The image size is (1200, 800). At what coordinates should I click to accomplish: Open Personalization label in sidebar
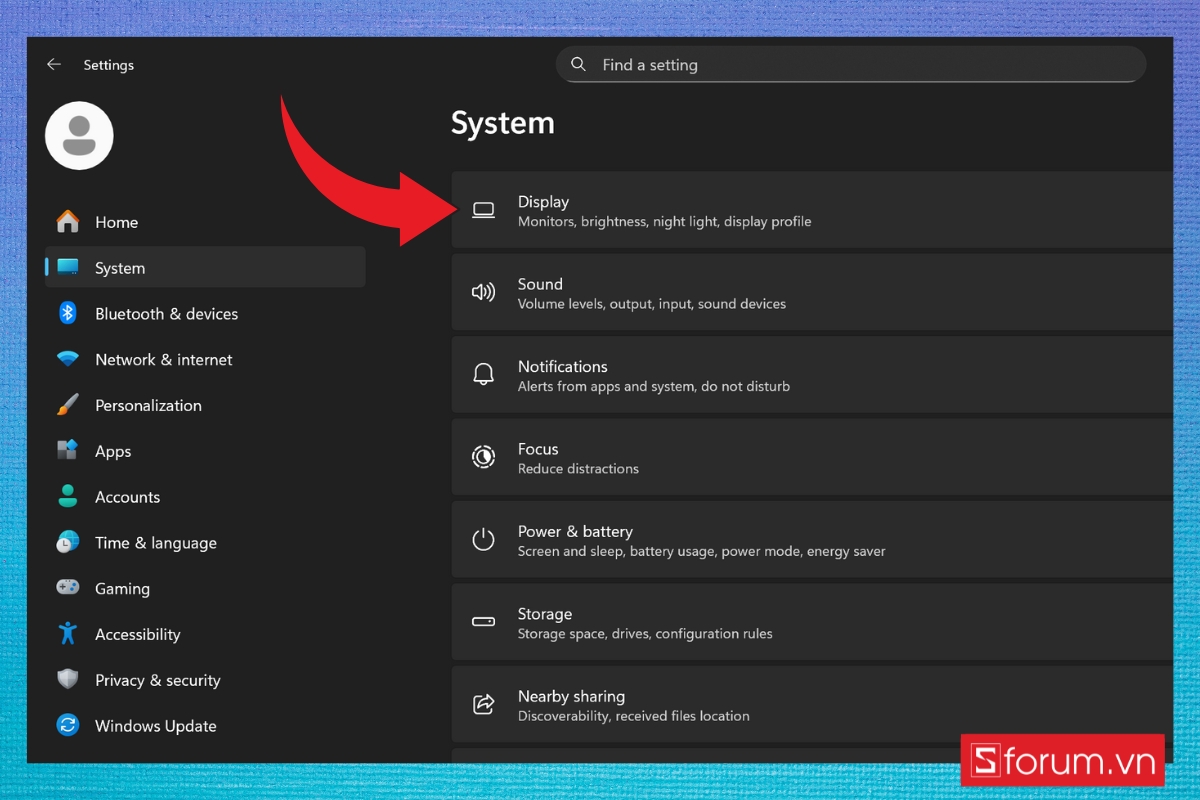[x=148, y=405]
